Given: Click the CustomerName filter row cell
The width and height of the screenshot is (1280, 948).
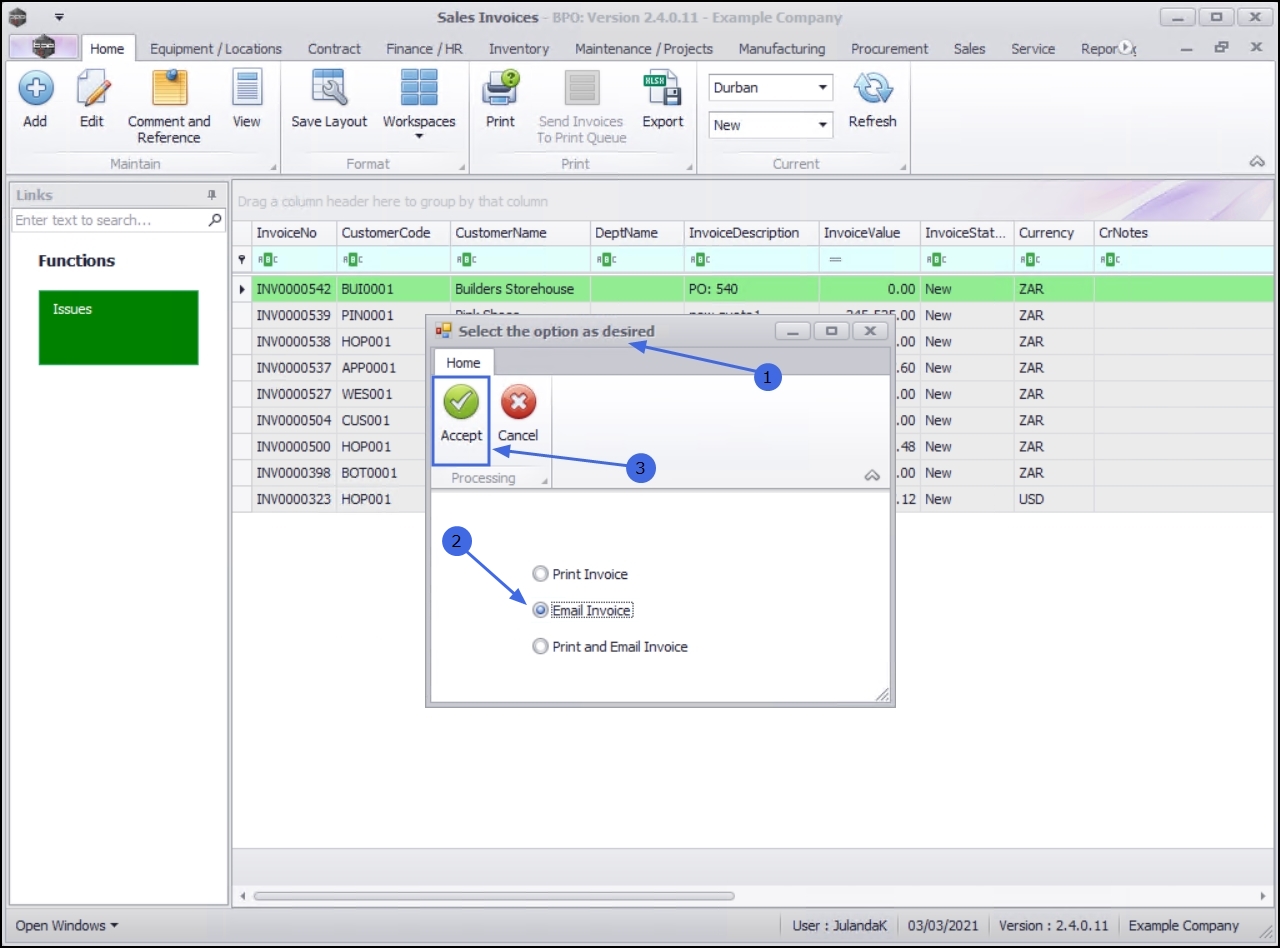Looking at the screenshot, I should (x=520, y=259).
